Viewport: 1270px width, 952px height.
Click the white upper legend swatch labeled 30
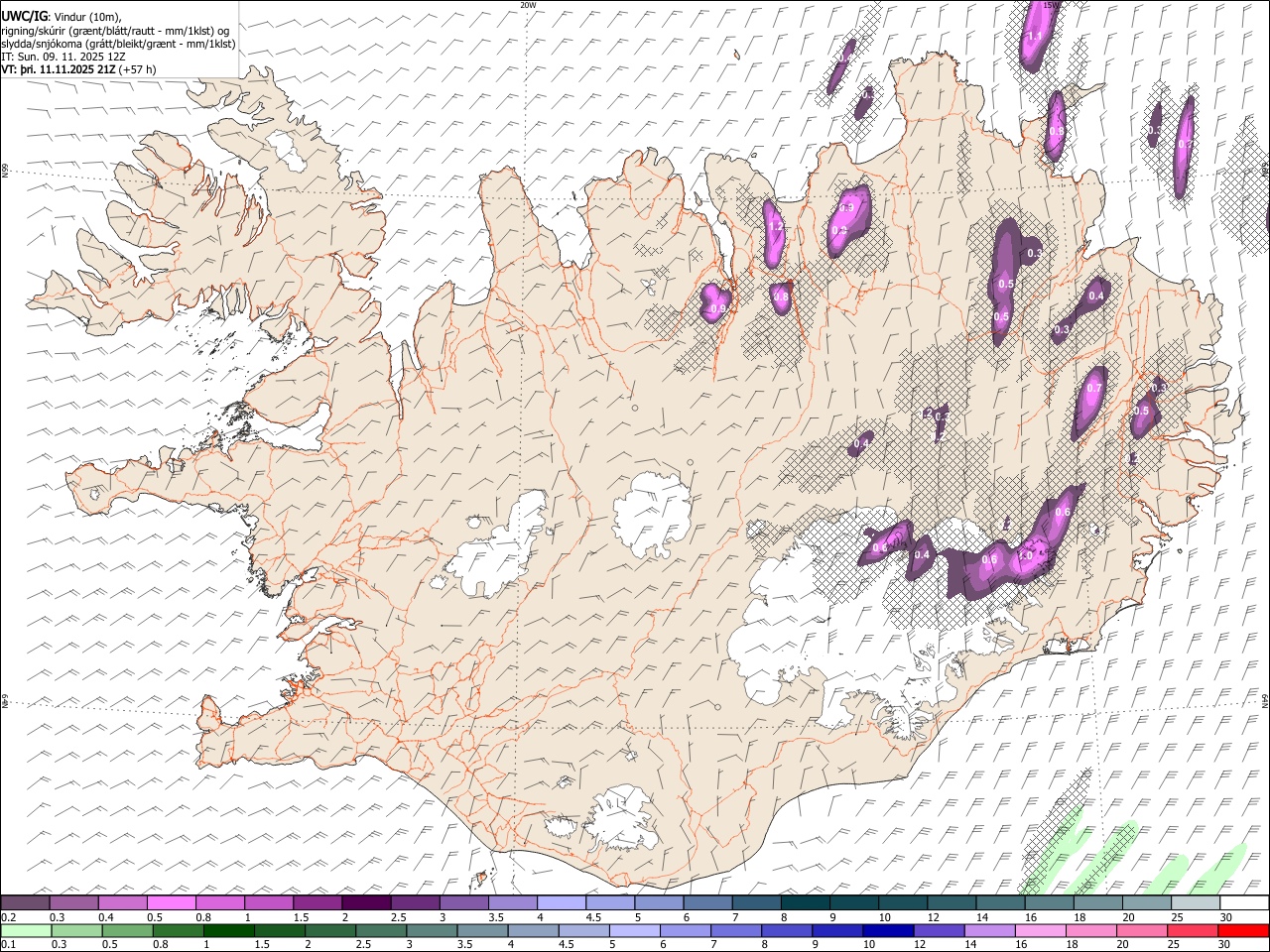pos(1244,903)
